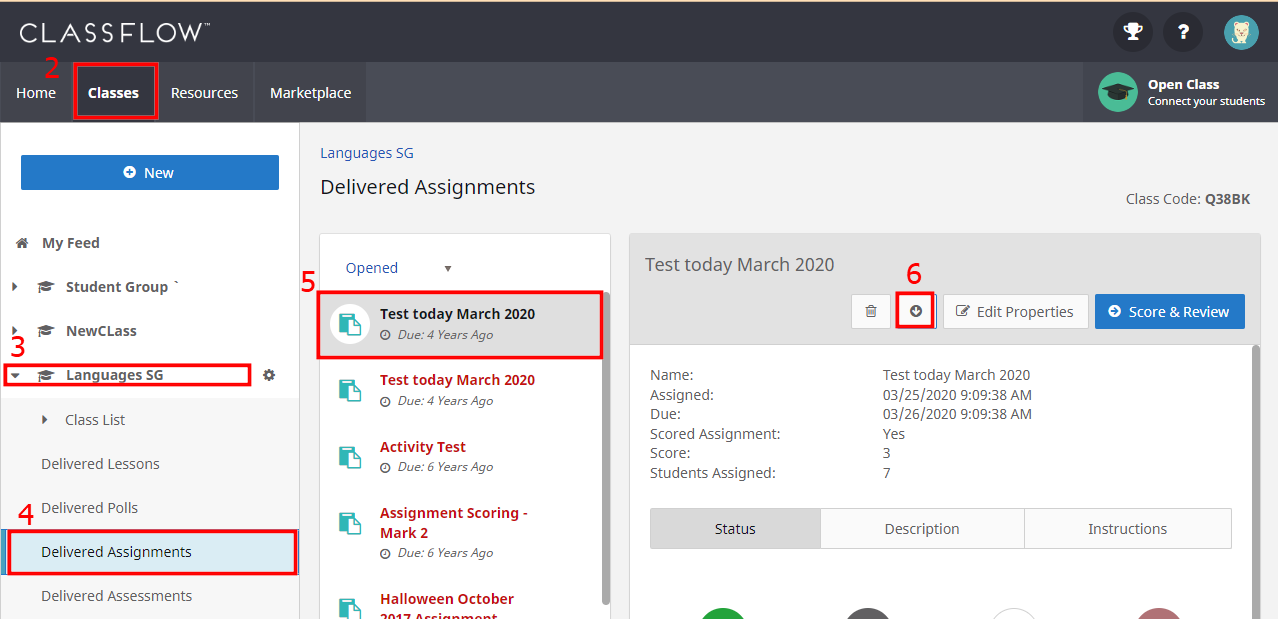
Task: Expand the Class List item
Action: pos(44,419)
